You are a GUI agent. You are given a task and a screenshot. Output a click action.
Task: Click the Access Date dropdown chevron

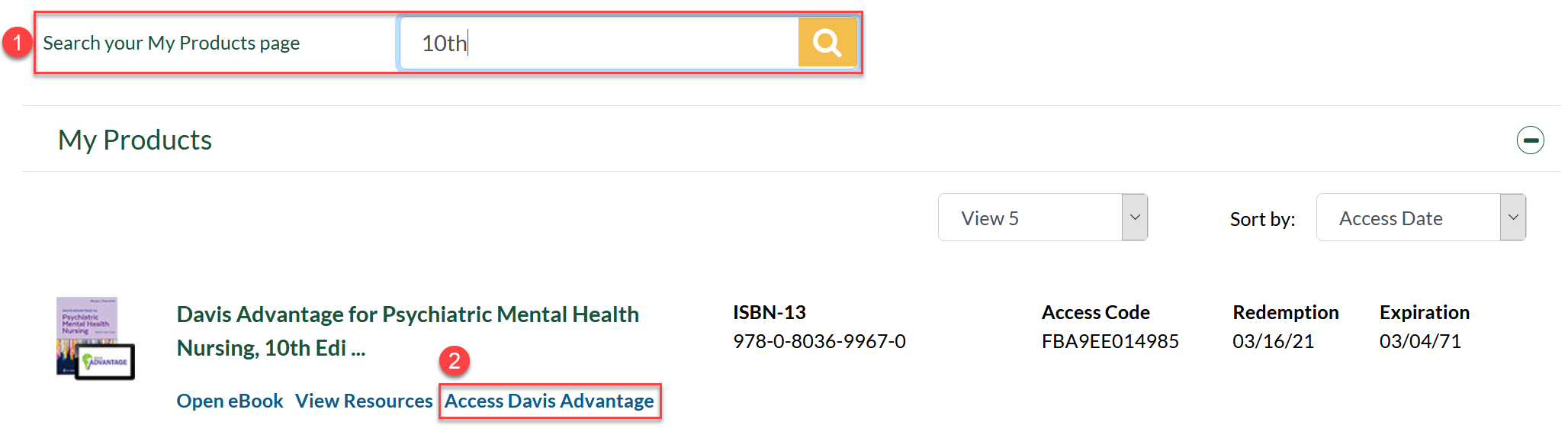click(x=1513, y=218)
